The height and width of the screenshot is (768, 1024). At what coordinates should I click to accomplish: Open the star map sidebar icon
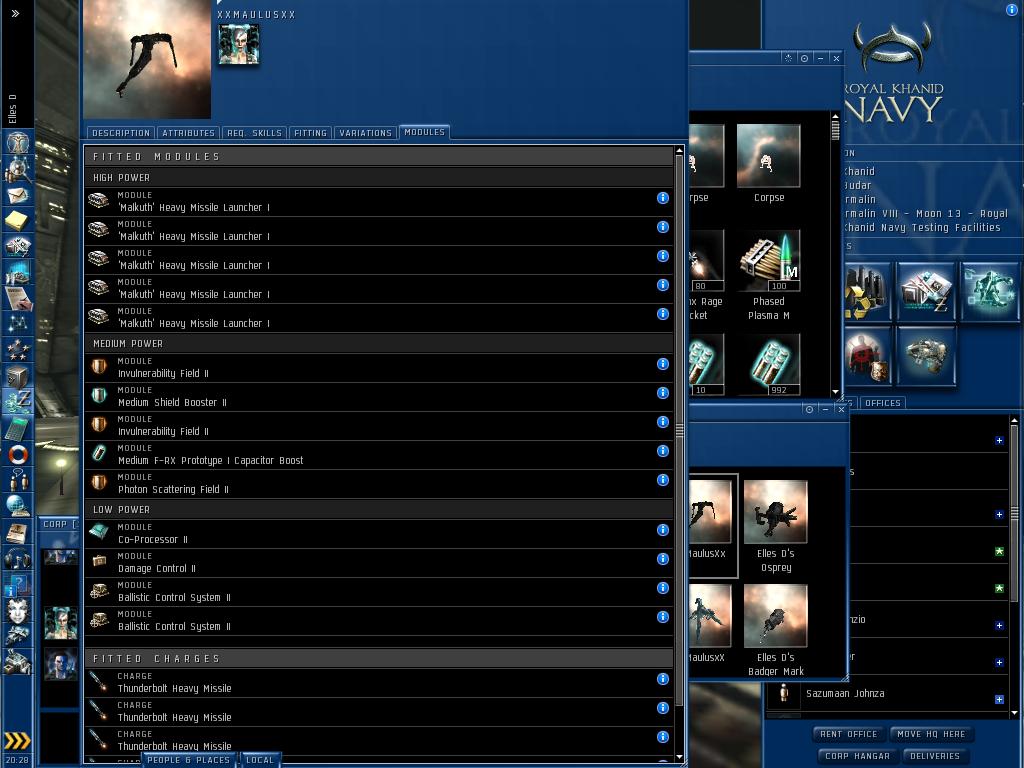click(17, 323)
